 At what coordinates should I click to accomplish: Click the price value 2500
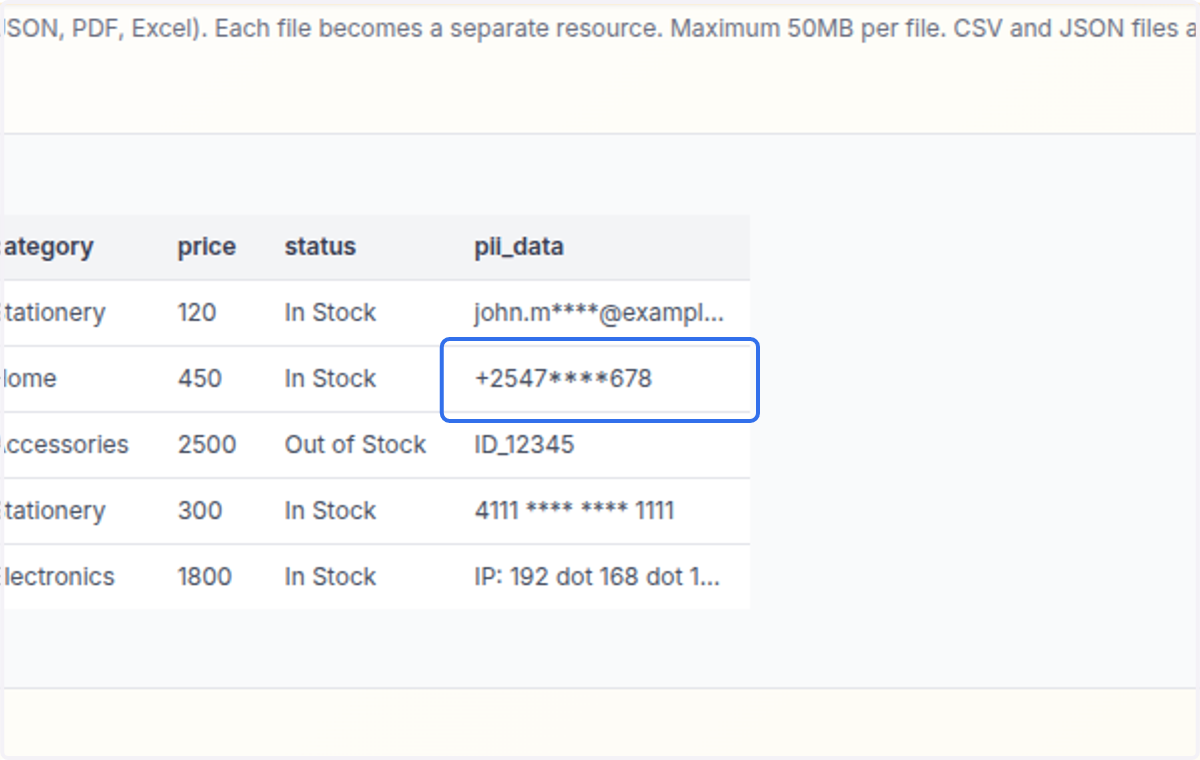coord(207,445)
